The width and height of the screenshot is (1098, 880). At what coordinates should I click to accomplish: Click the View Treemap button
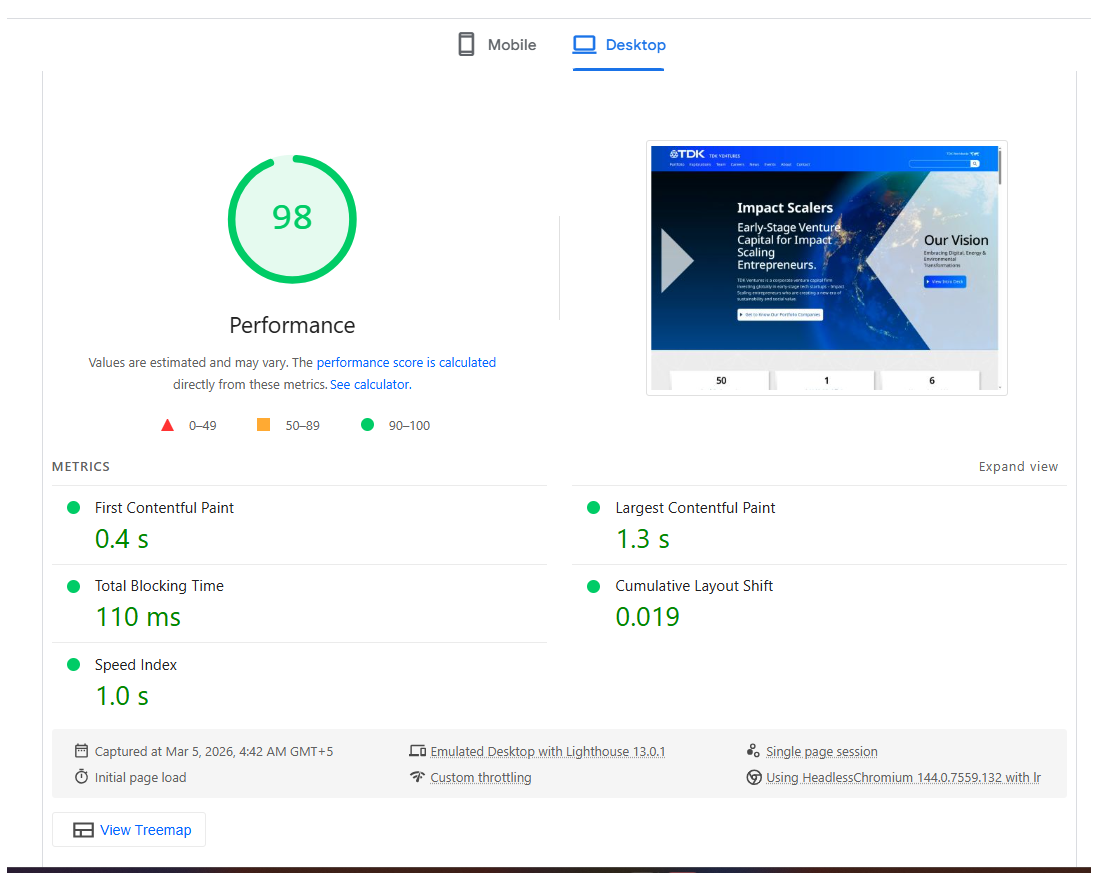(128, 829)
